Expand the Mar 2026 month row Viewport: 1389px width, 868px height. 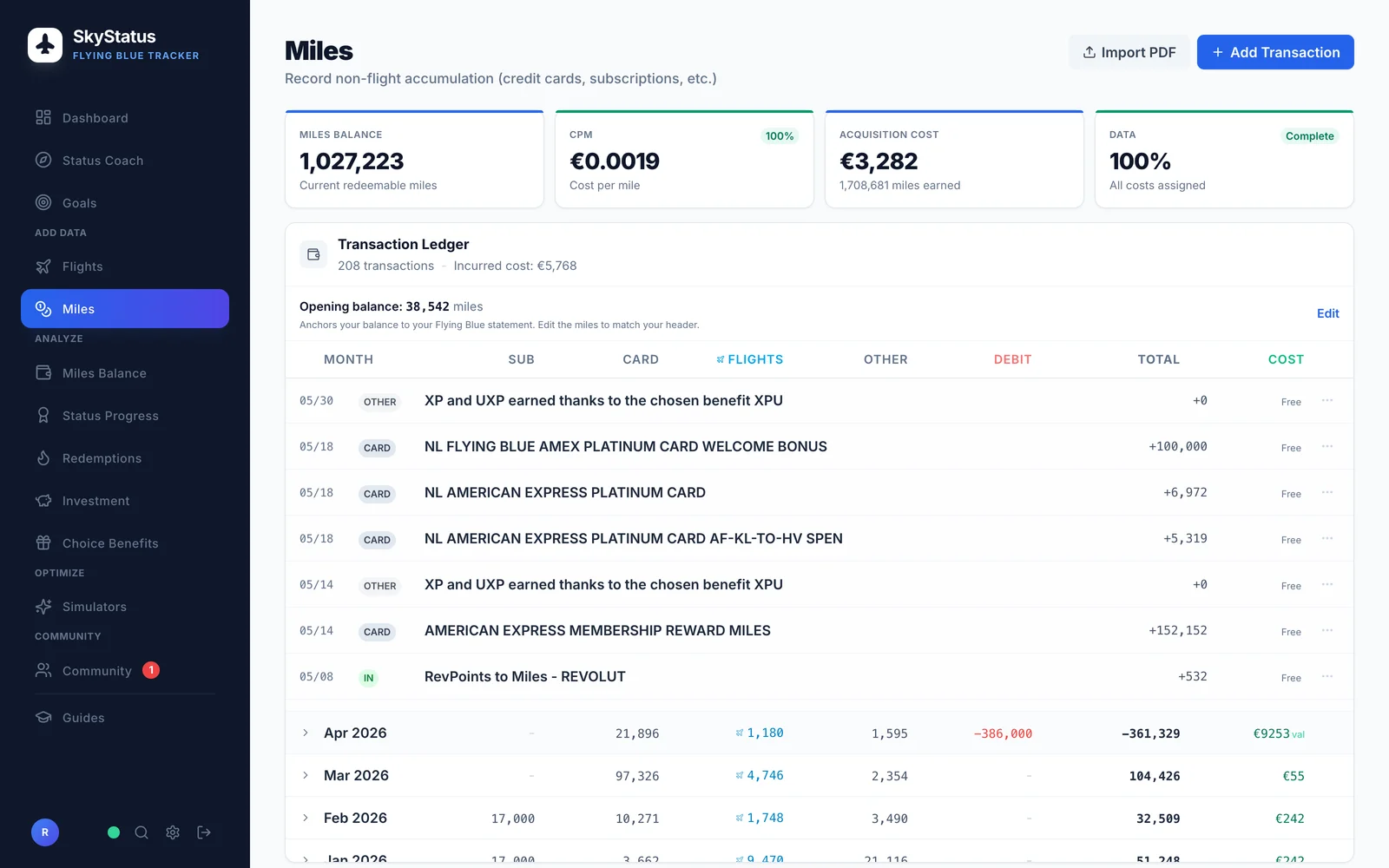click(306, 775)
